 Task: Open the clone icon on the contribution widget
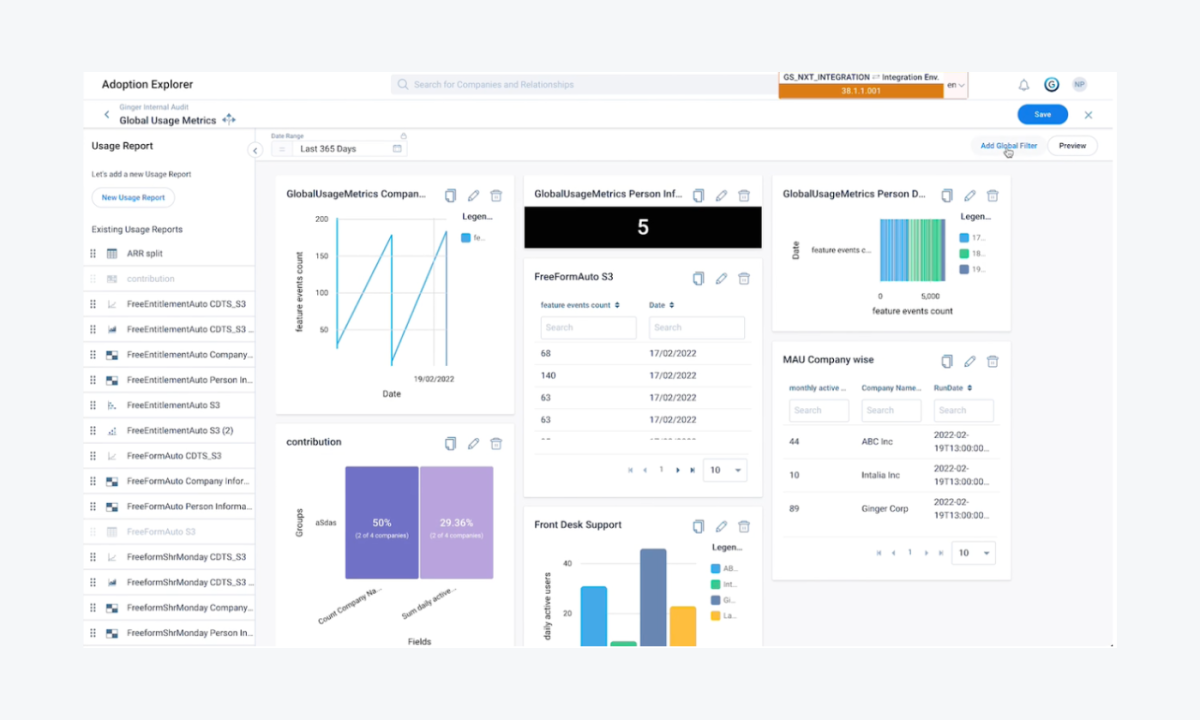[450, 443]
